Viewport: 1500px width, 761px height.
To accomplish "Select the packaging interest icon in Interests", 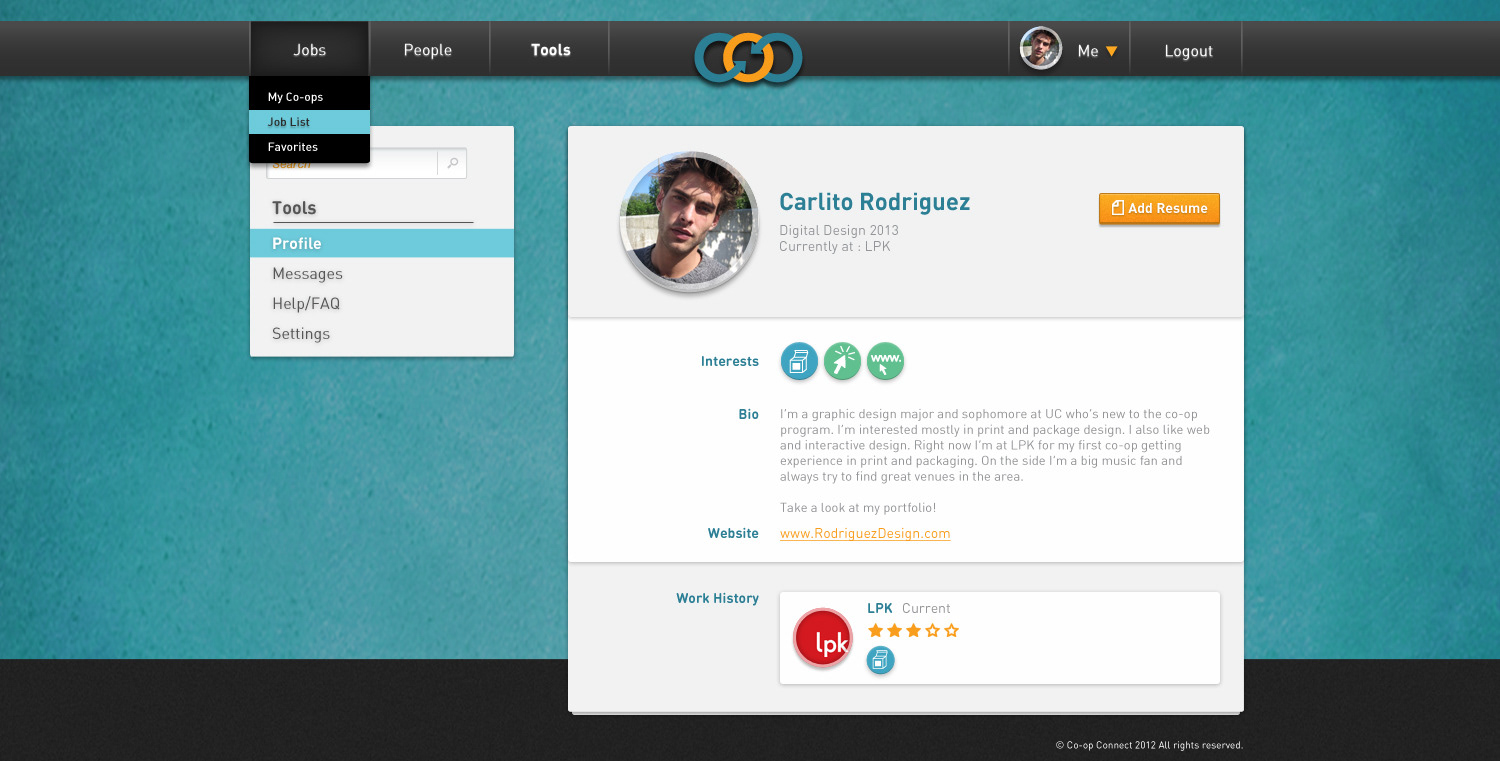I will click(799, 361).
